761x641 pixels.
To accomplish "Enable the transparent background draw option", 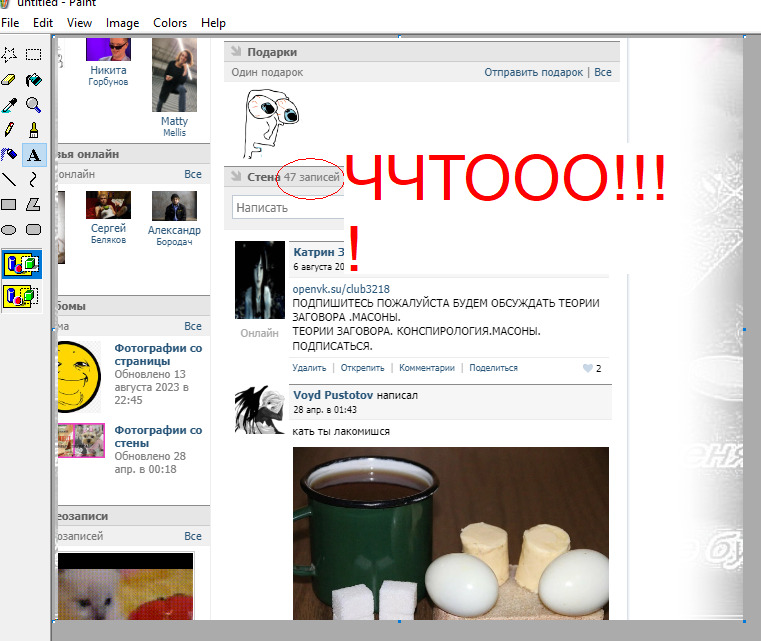I will [20, 296].
